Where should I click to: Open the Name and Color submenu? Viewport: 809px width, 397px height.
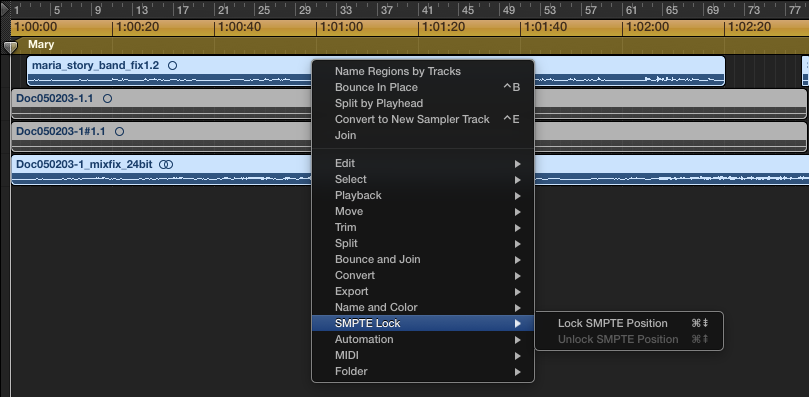[x=423, y=307]
